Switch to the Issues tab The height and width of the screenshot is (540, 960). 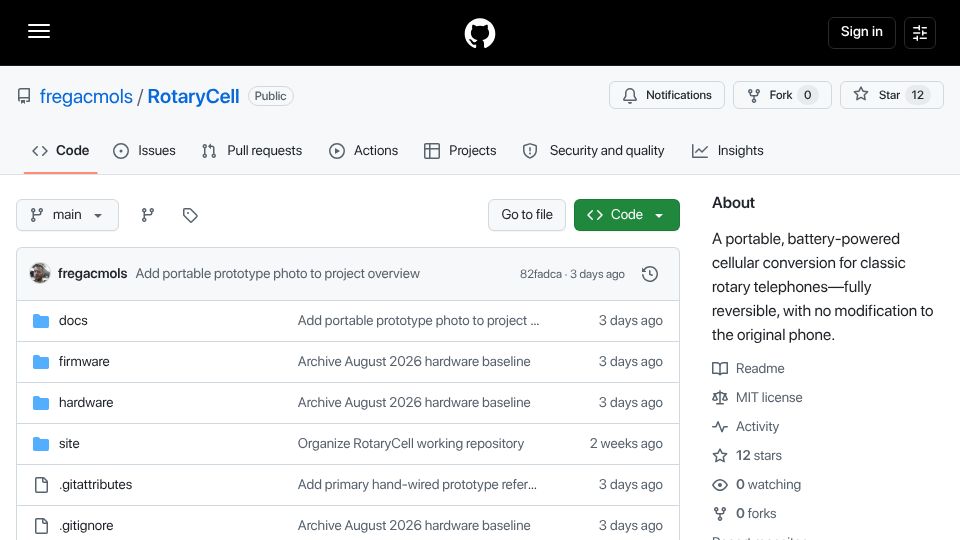pos(144,151)
